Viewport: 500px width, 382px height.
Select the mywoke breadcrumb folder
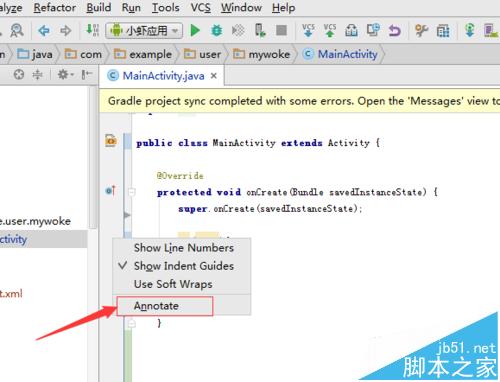coord(262,54)
